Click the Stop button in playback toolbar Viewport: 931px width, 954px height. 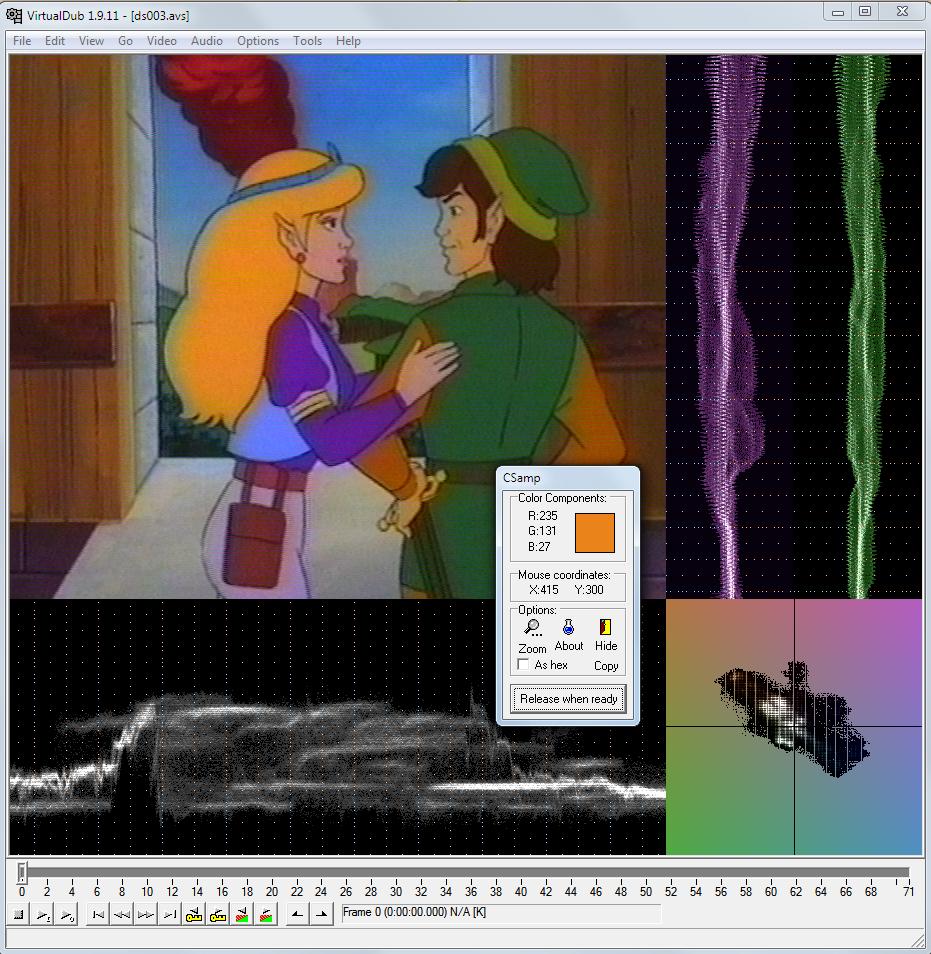click(x=19, y=914)
